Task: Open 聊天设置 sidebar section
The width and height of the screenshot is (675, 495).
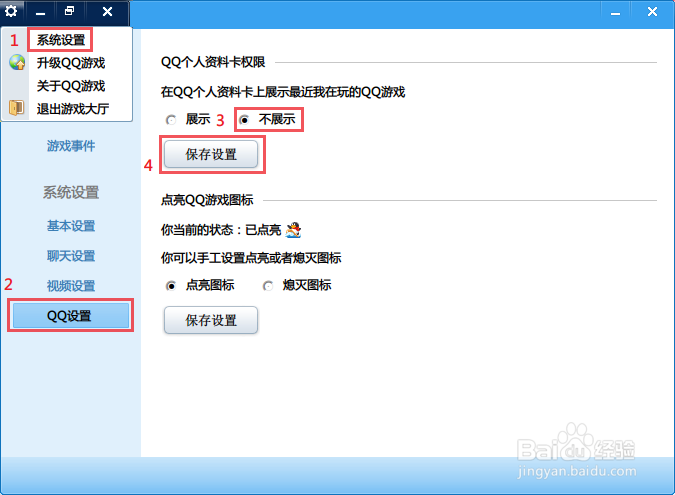Action: pyautogui.click(x=71, y=256)
